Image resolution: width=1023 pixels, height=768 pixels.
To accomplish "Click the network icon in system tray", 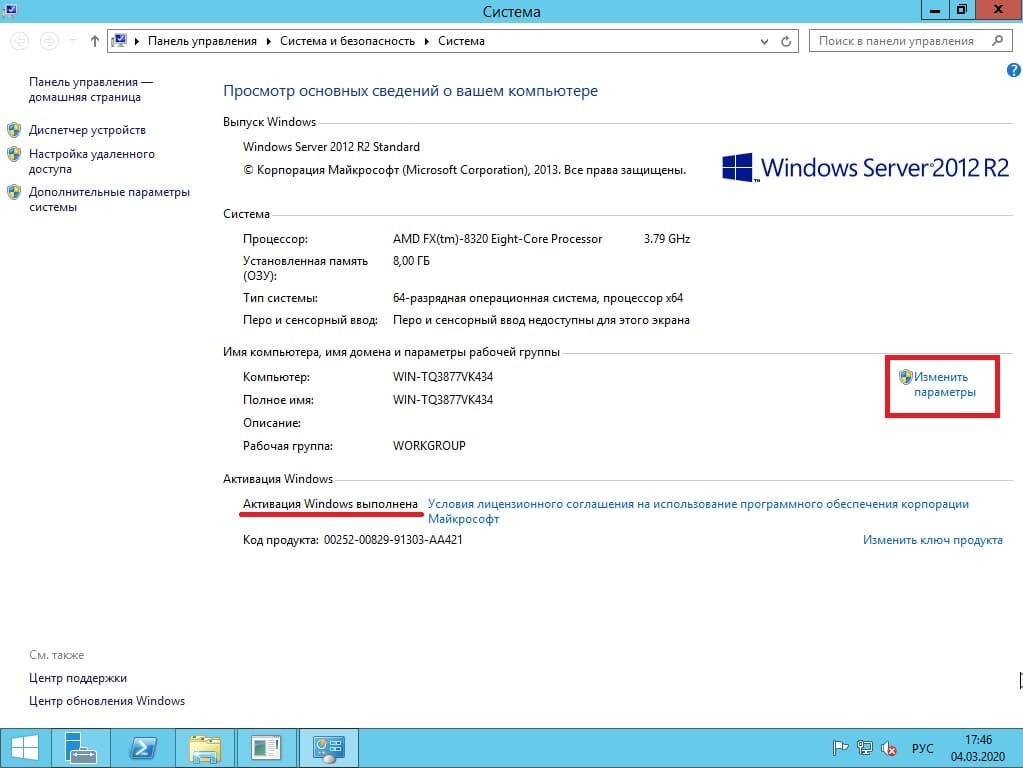I will click(x=864, y=748).
